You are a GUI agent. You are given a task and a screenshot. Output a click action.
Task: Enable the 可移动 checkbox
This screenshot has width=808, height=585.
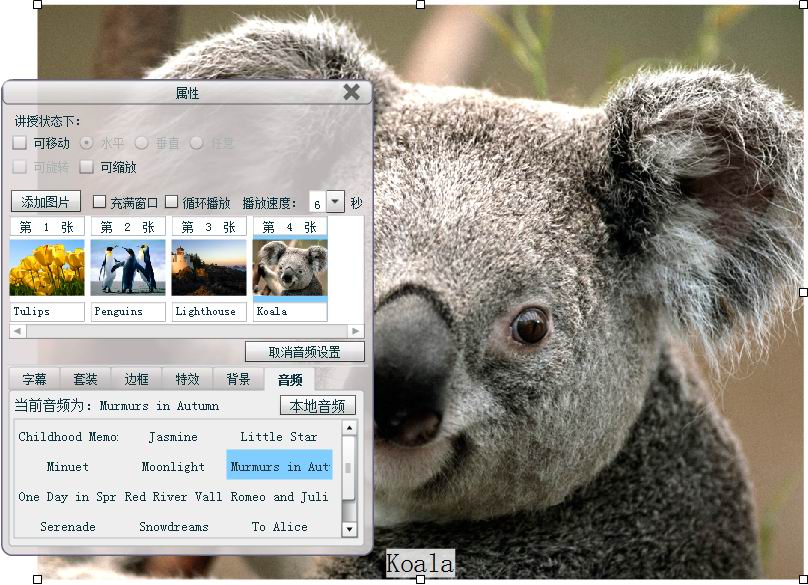(20, 143)
